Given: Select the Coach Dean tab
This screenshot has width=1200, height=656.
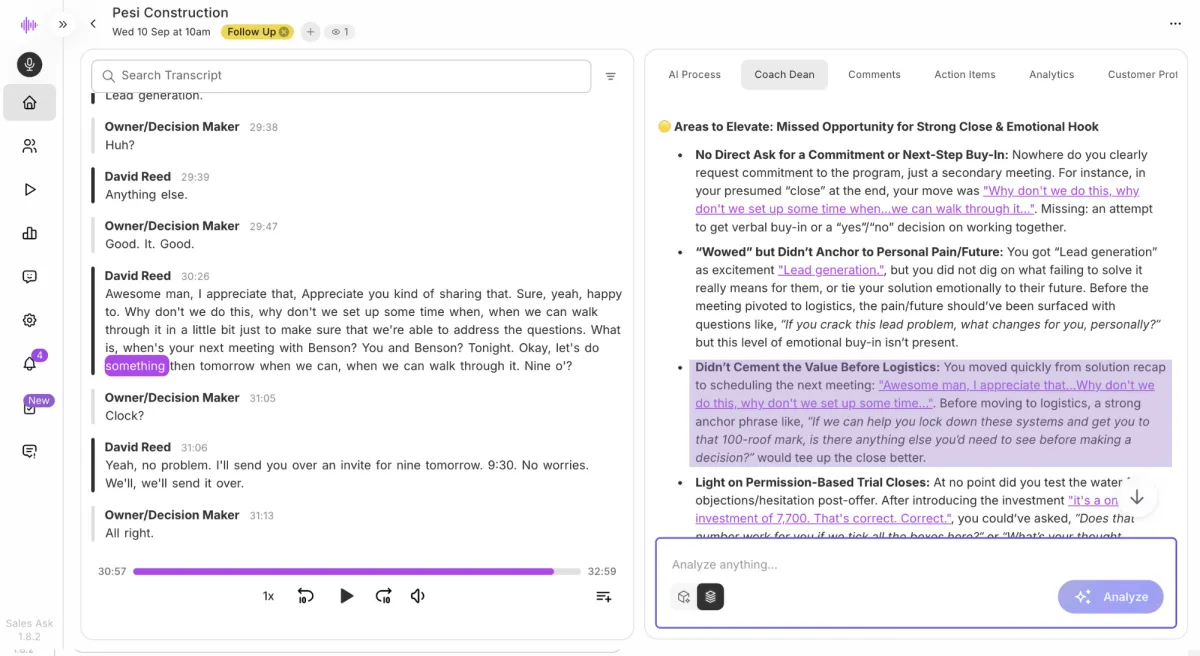Looking at the screenshot, I should 784,75.
